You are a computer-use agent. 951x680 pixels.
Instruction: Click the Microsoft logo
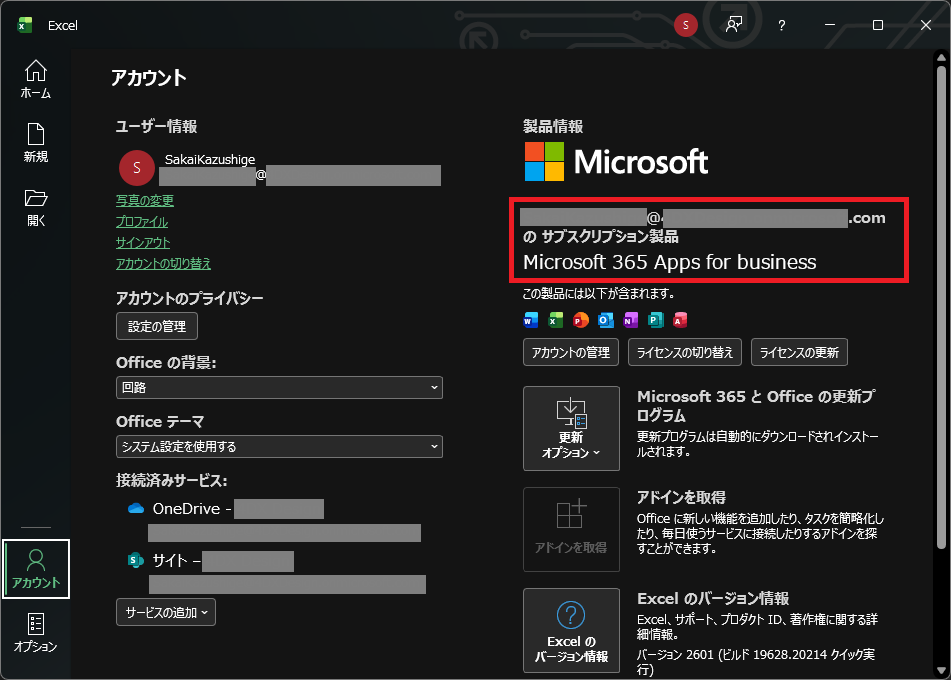pos(616,161)
